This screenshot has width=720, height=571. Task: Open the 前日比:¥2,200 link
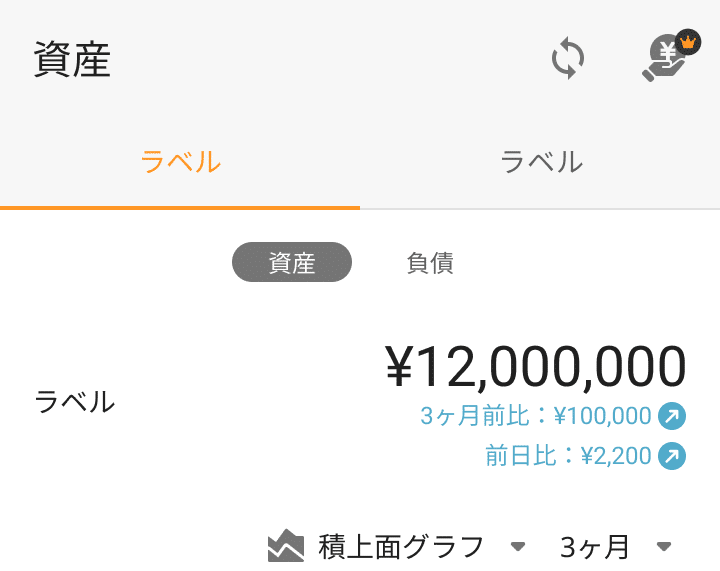click(568, 457)
